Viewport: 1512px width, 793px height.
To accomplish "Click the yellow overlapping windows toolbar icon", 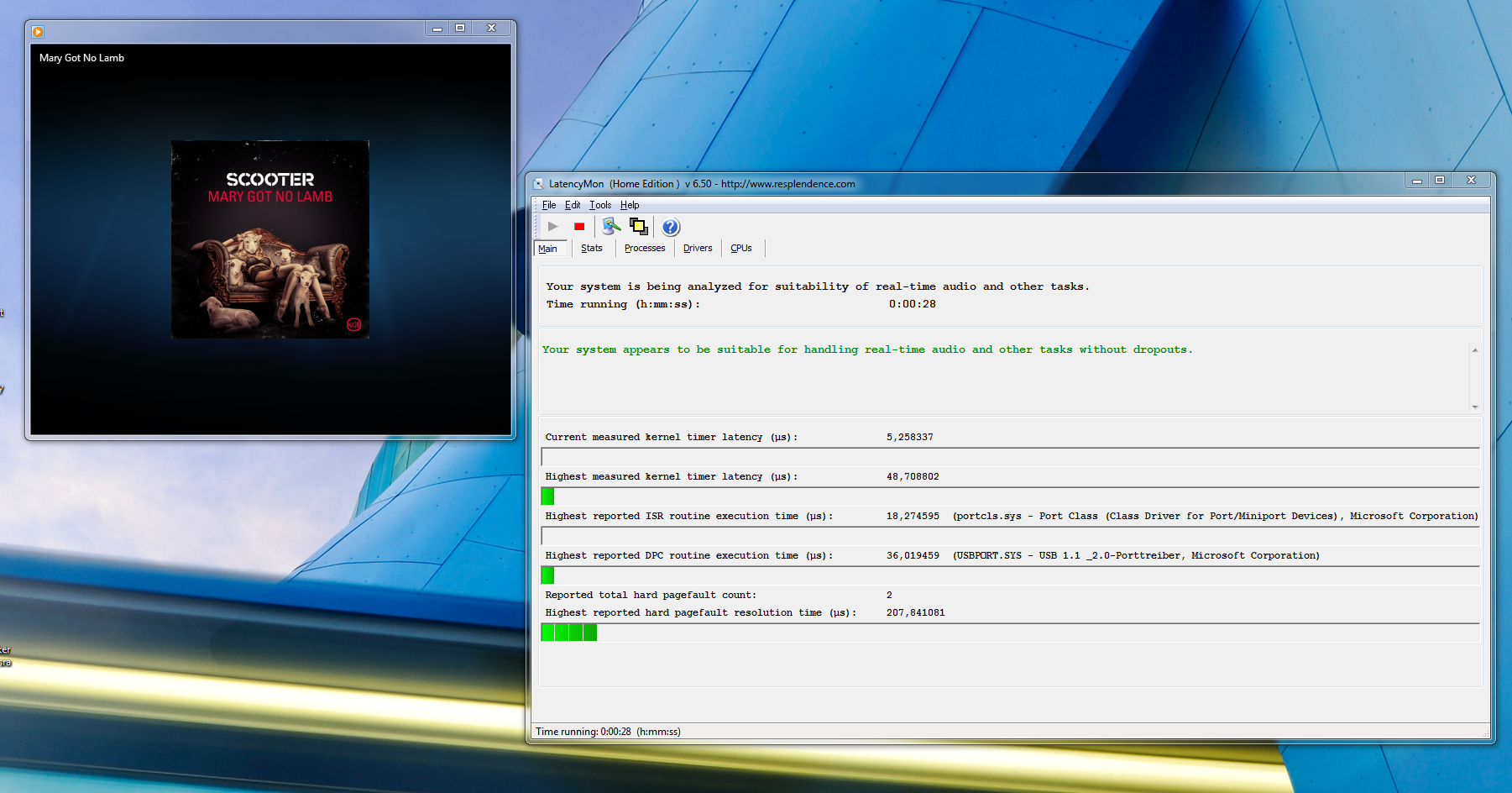I will (639, 227).
